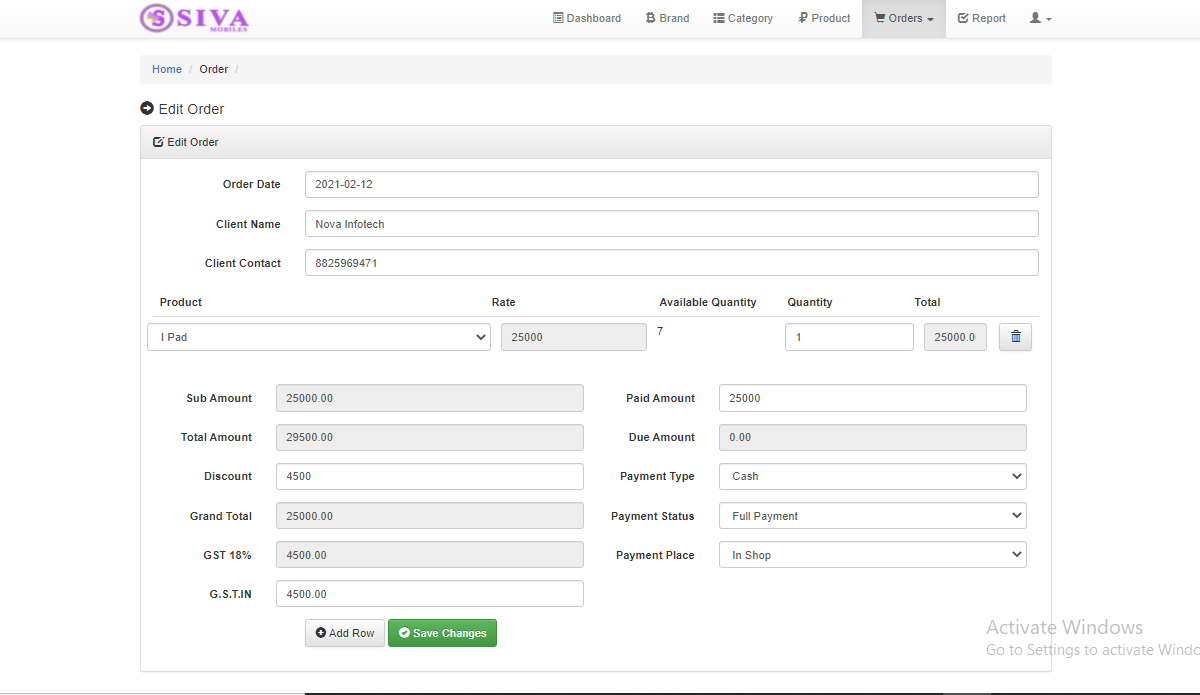Image resolution: width=1200 pixels, height=695 pixels.
Task: Delete the I Pad product row
Action: click(1015, 337)
